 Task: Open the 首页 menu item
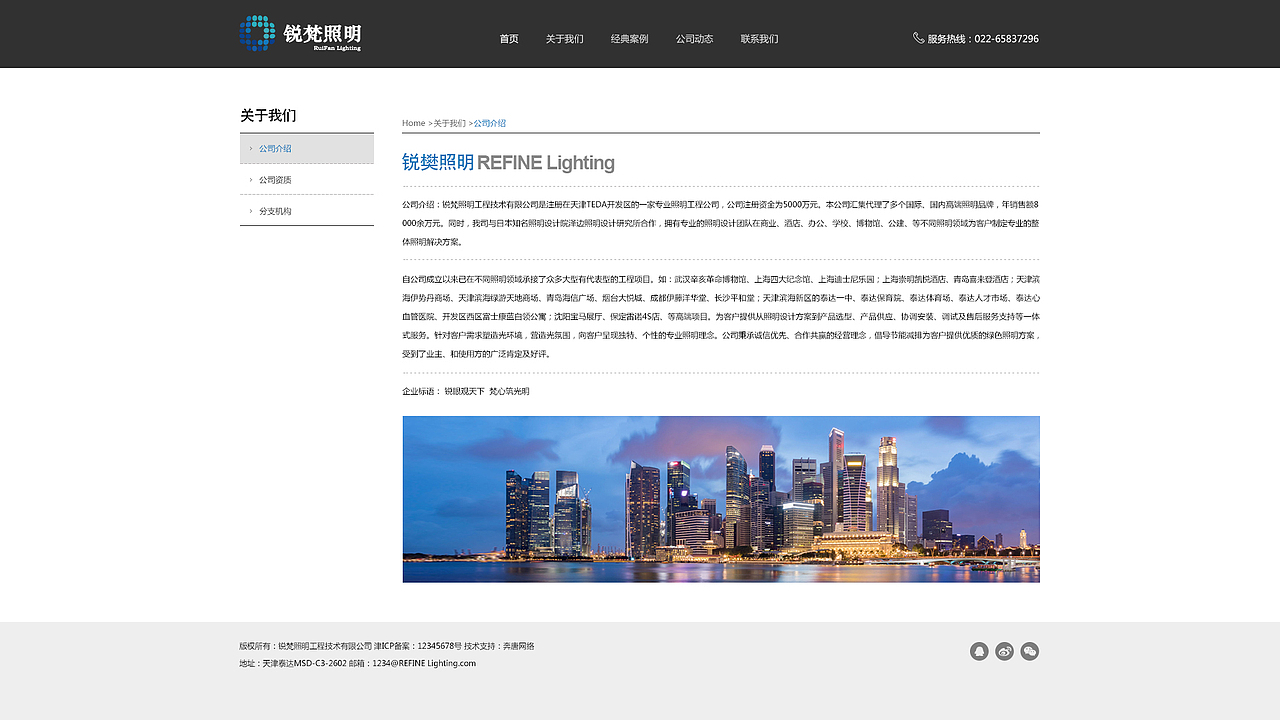pos(508,39)
